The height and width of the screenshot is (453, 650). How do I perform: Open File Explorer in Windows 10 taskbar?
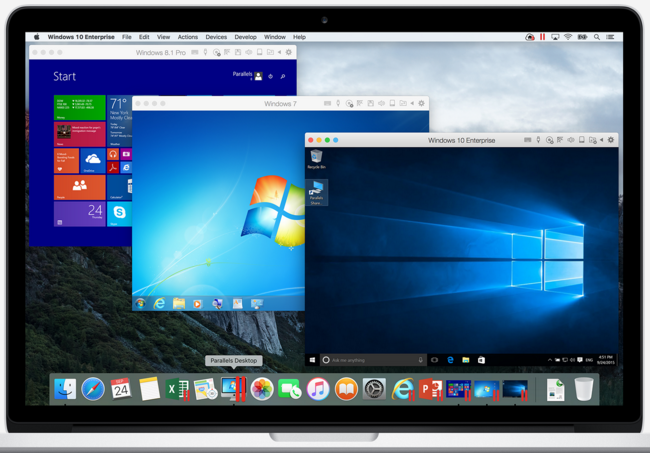(466, 360)
